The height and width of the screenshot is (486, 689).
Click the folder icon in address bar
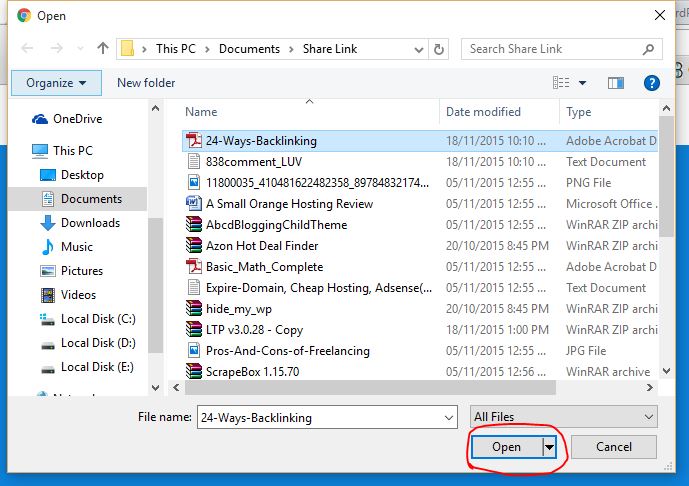click(x=127, y=48)
